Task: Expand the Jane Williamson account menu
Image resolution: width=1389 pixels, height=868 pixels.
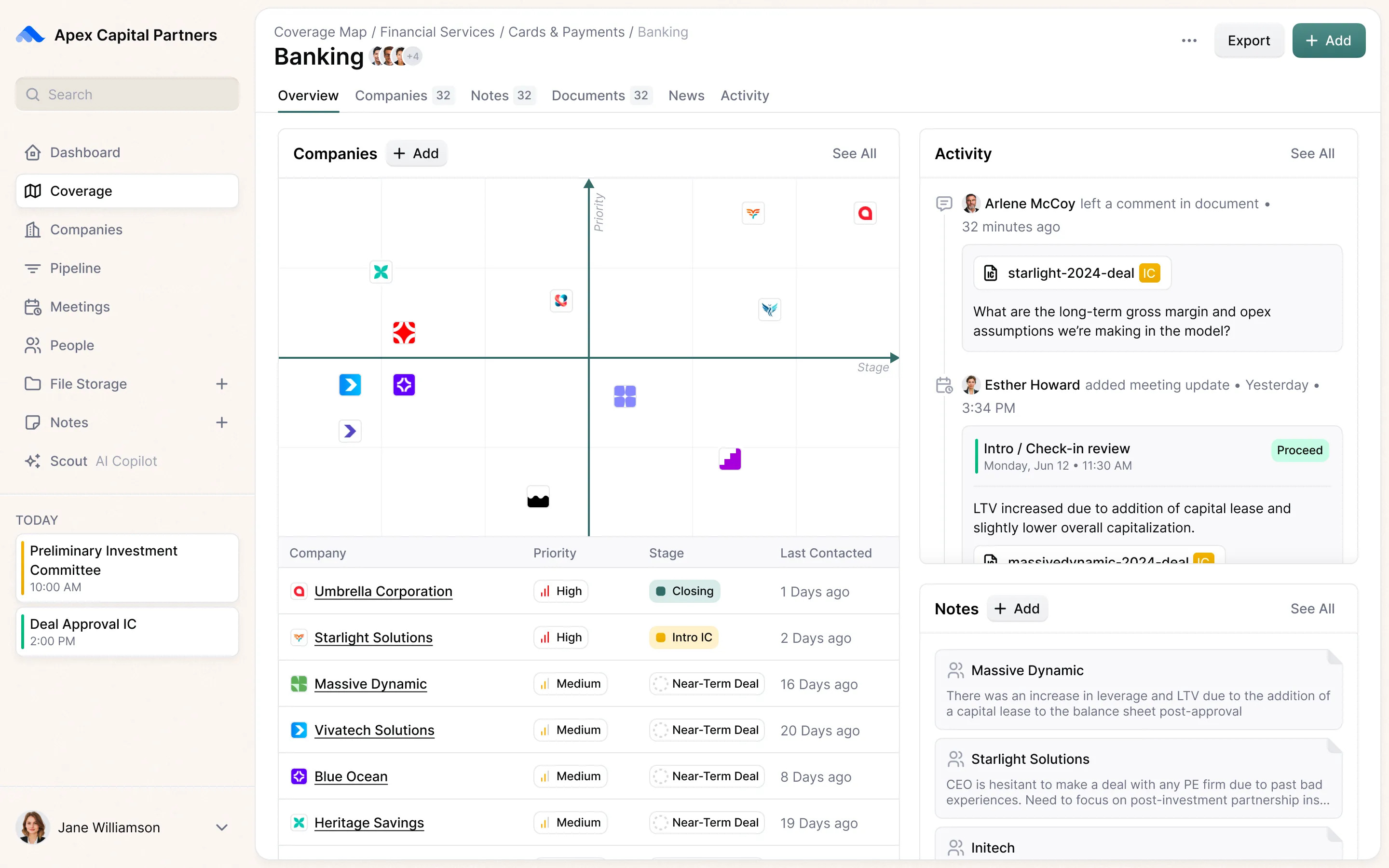Action: pos(221,827)
